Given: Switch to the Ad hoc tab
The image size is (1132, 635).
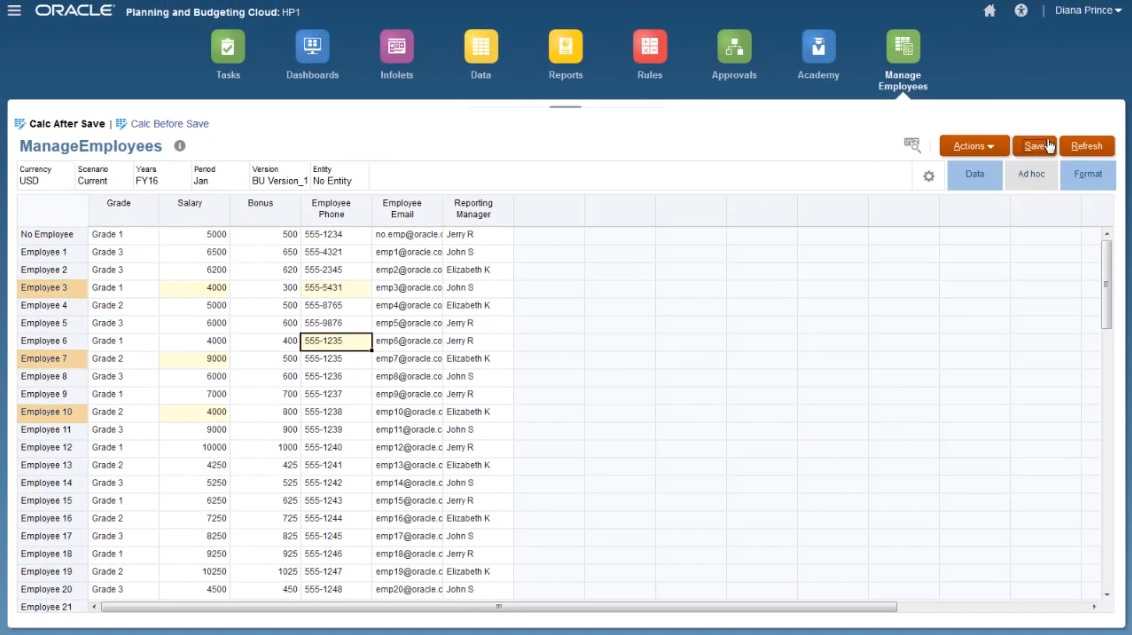Looking at the screenshot, I should pyautogui.click(x=1031, y=173).
